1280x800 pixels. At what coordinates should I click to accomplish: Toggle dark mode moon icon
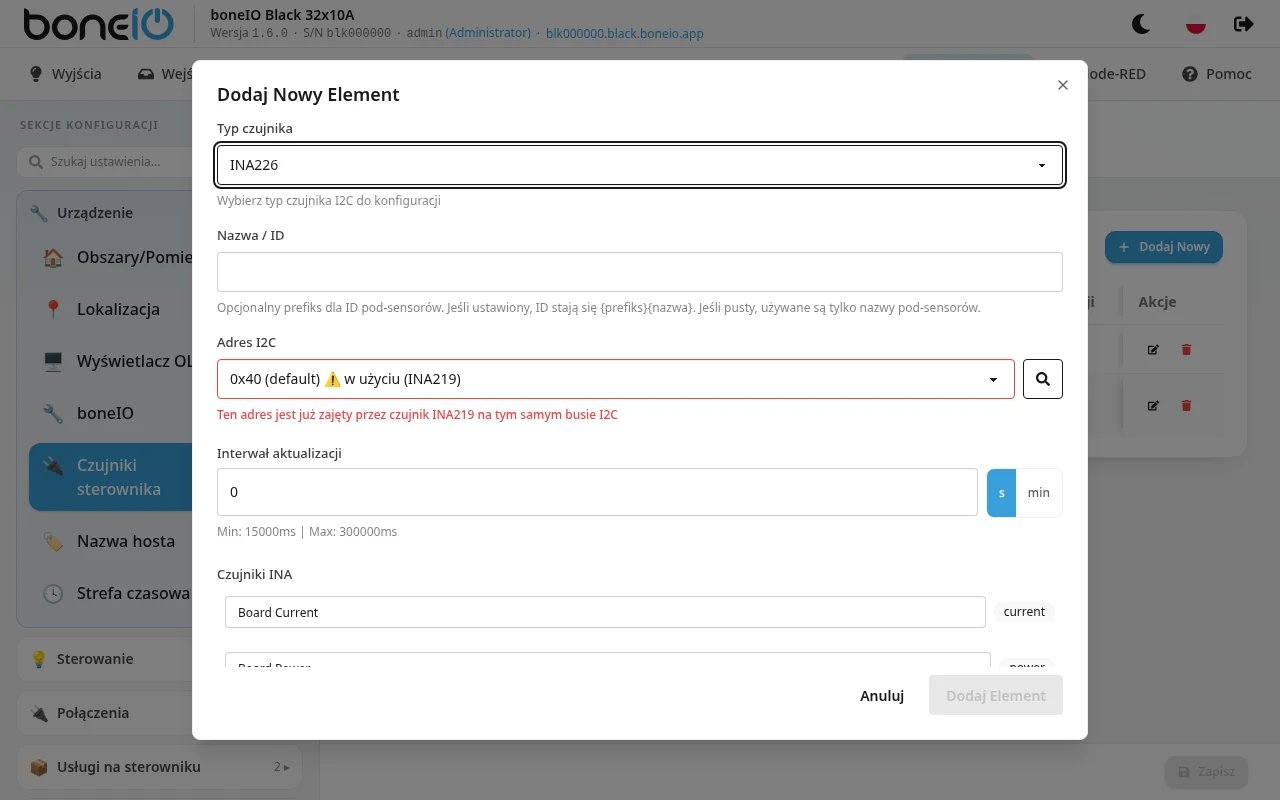[1140, 23]
